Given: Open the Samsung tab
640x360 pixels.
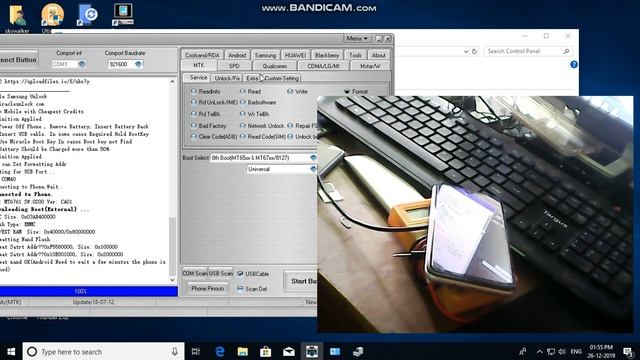Looking at the screenshot, I should click(x=265, y=55).
